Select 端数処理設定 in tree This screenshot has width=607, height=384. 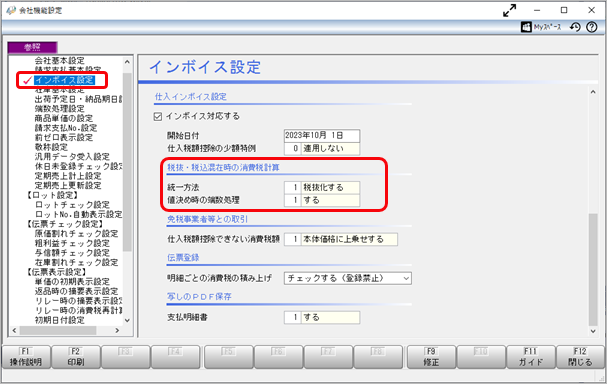(60, 109)
